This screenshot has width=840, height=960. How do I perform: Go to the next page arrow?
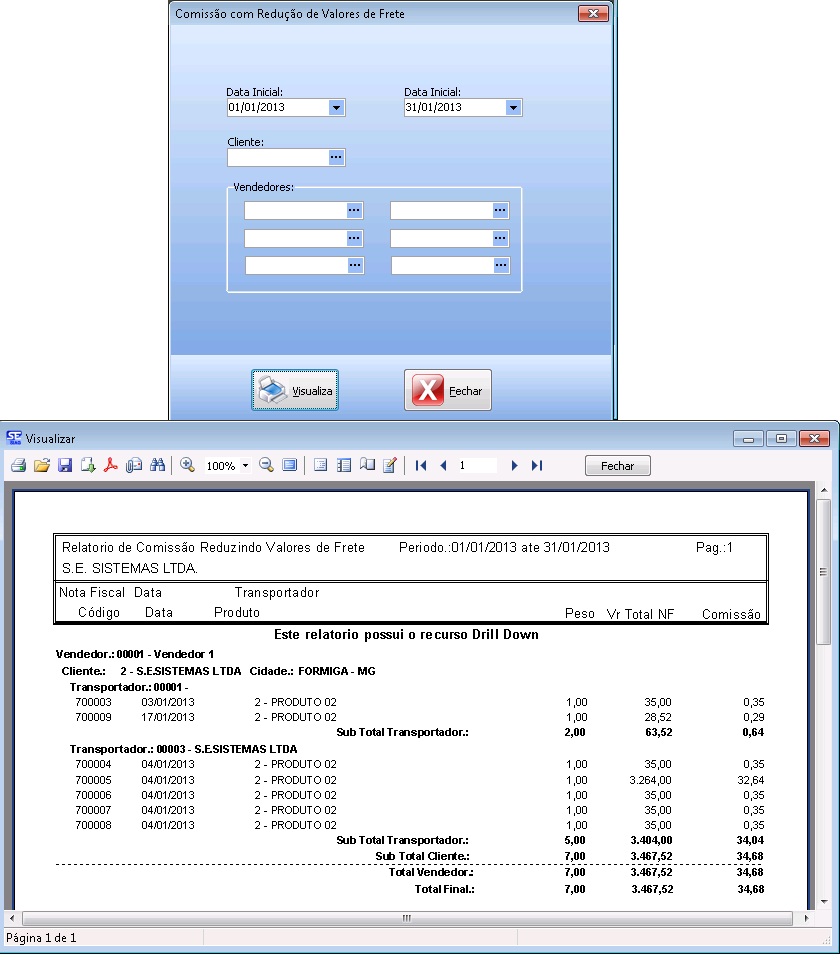click(x=514, y=466)
